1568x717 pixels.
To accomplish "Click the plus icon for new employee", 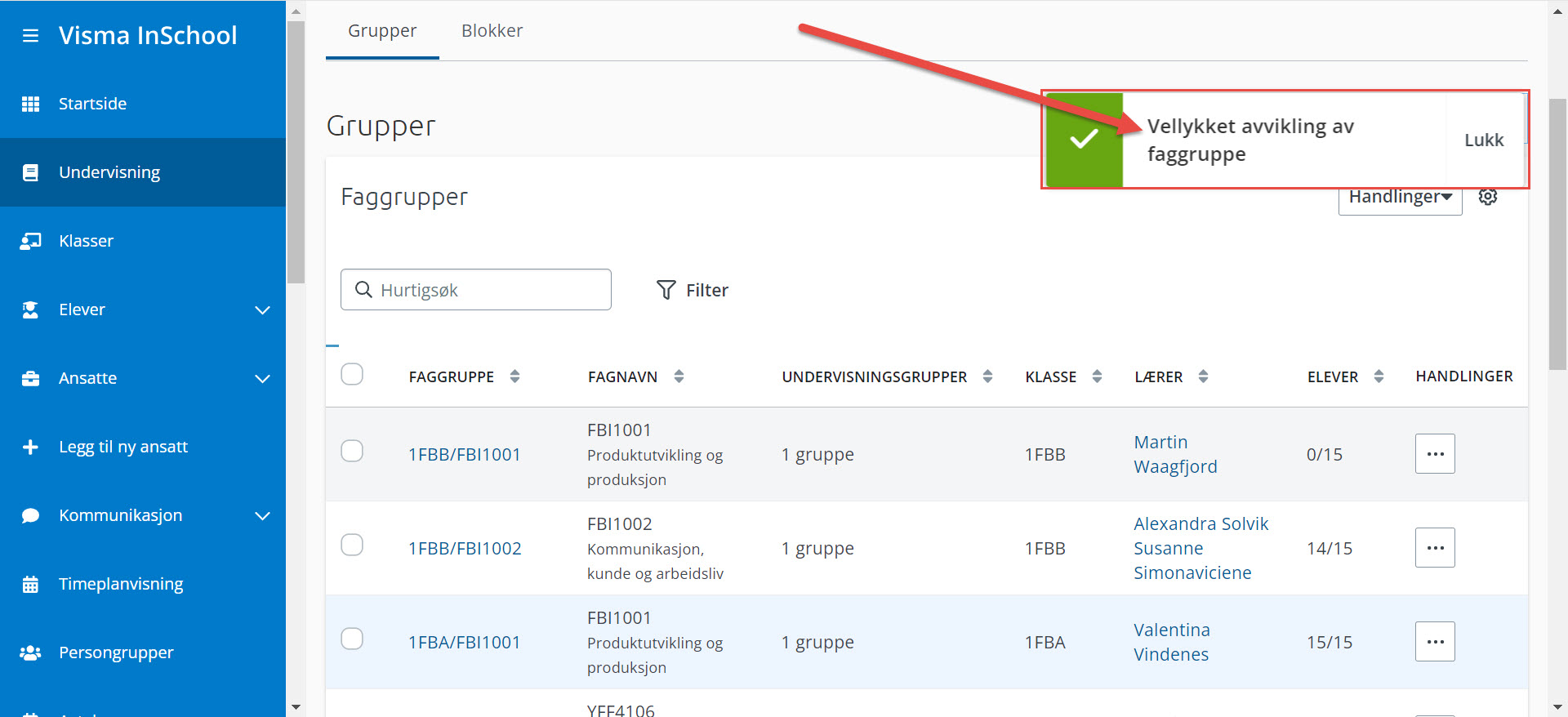I will [x=30, y=447].
